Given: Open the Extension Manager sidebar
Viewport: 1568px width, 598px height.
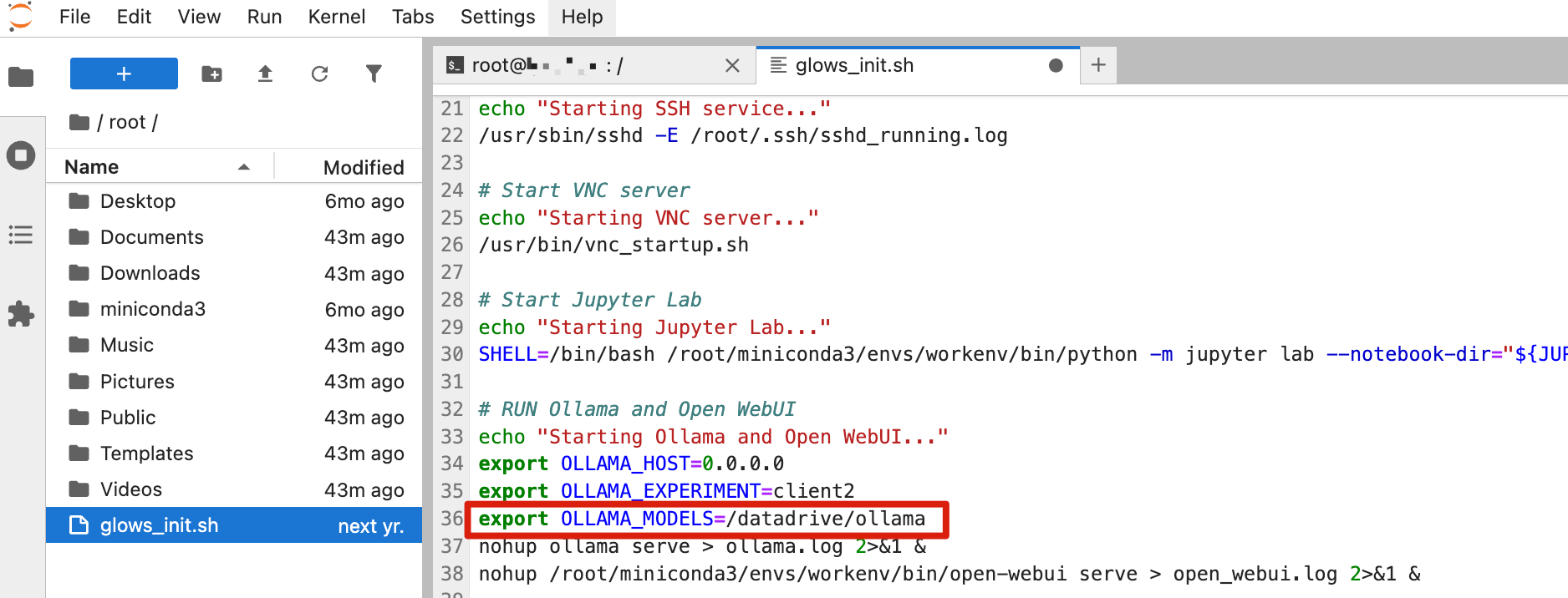Looking at the screenshot, I should pyautogui.click(x=21, y=314).
